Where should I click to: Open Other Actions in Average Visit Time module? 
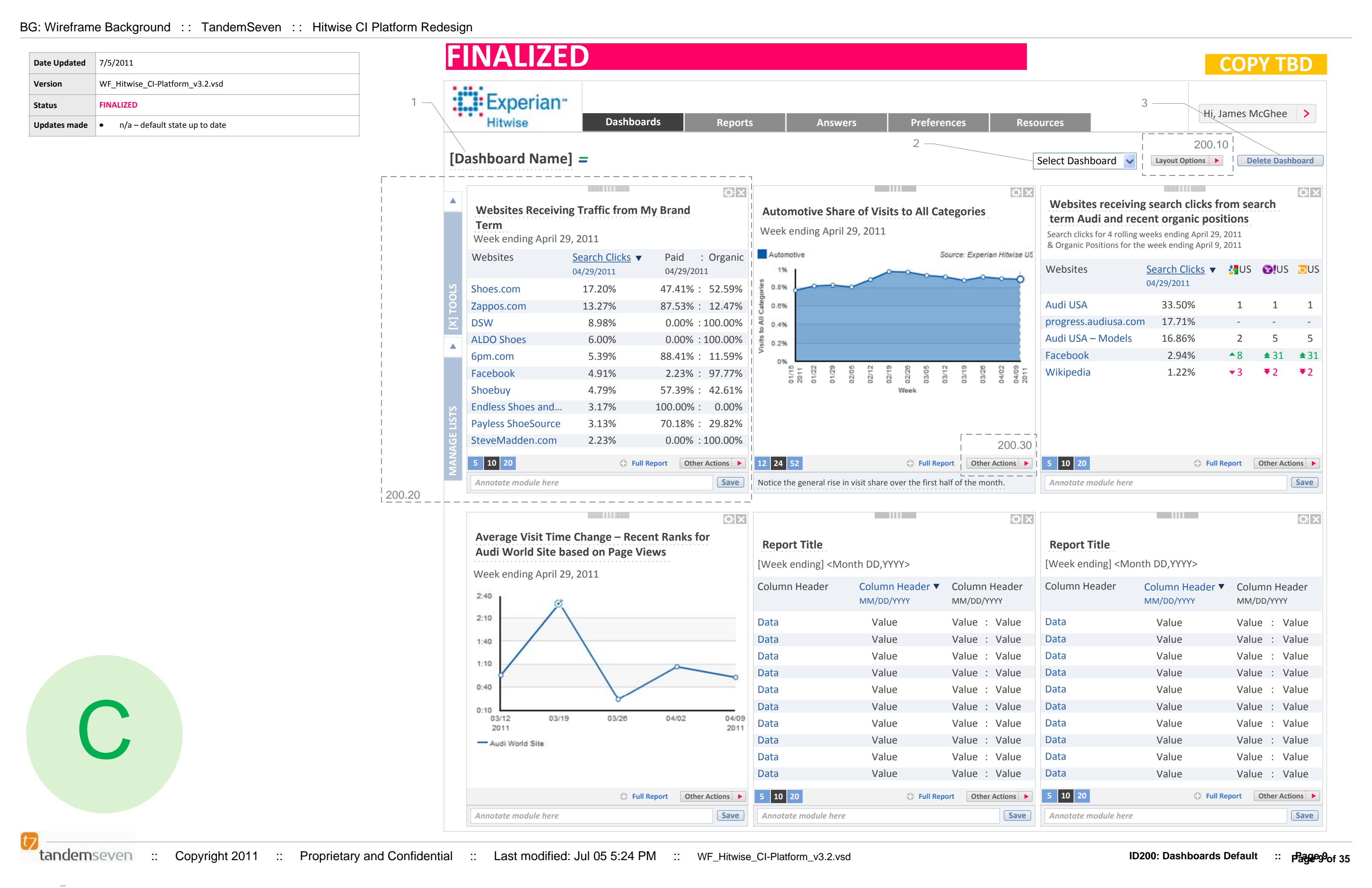tap(713, 797)
